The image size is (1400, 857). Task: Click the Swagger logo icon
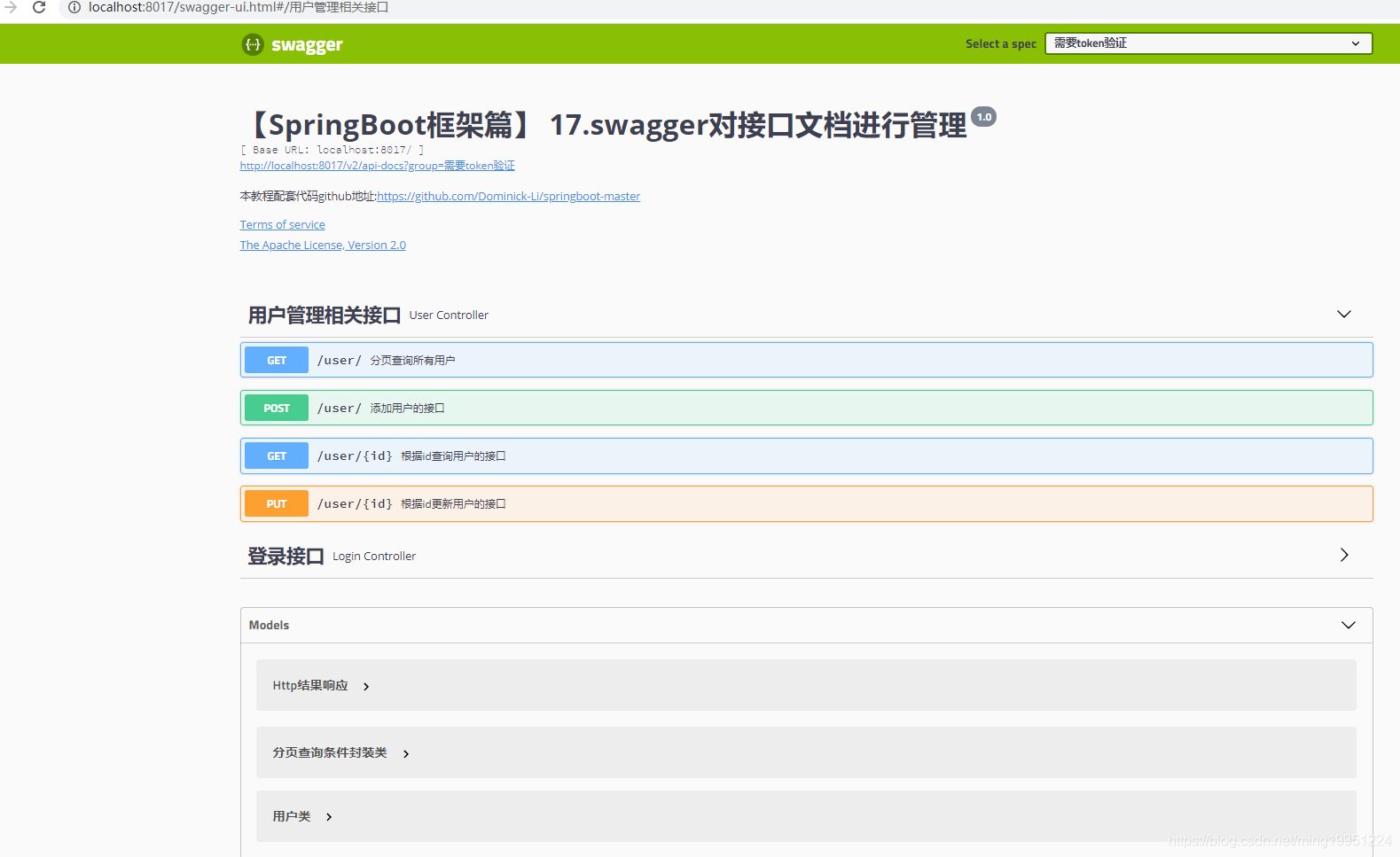tap(253, 44)
